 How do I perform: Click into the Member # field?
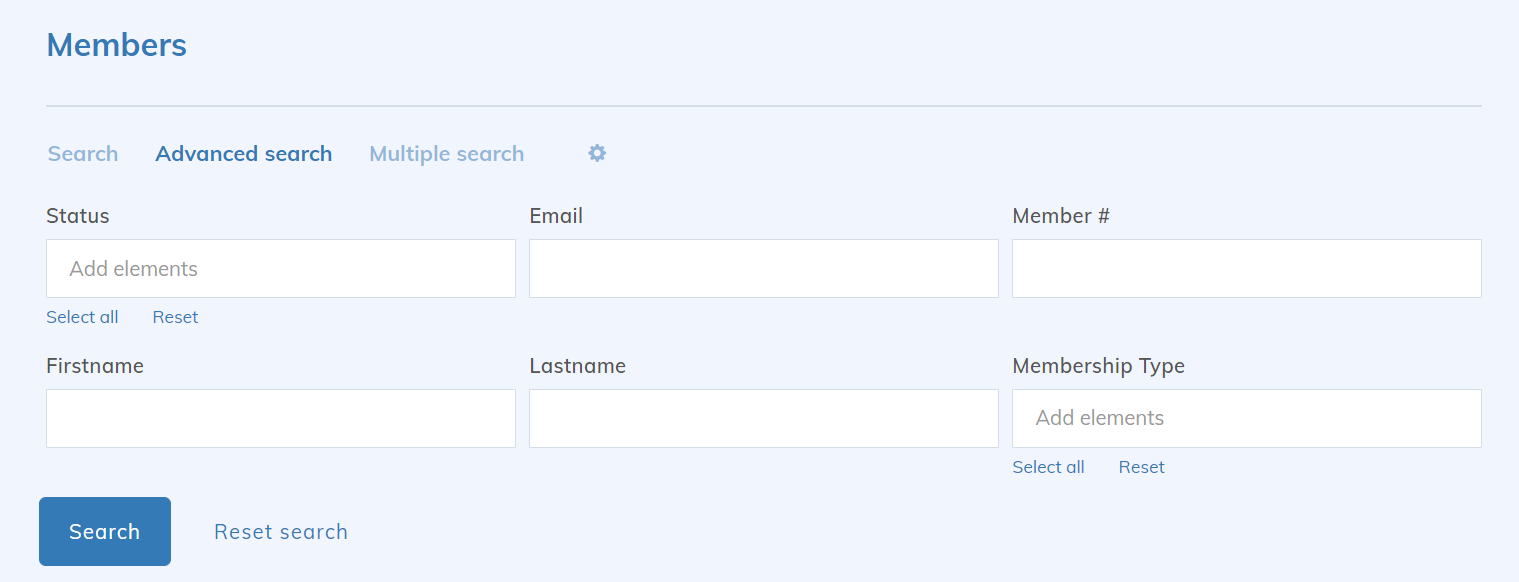[x=1246, y=268]
